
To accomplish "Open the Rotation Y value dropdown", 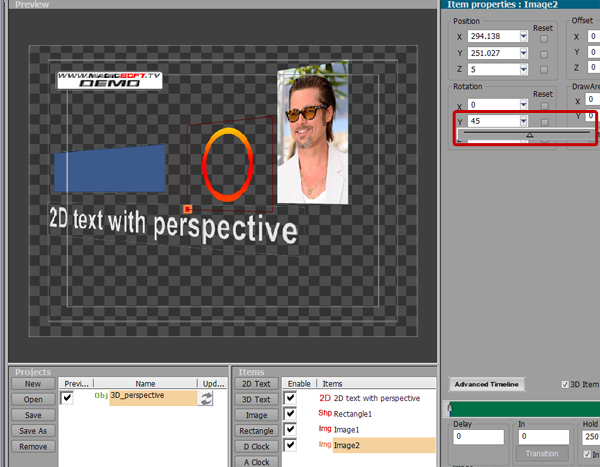I will click(x=523, y=121).
